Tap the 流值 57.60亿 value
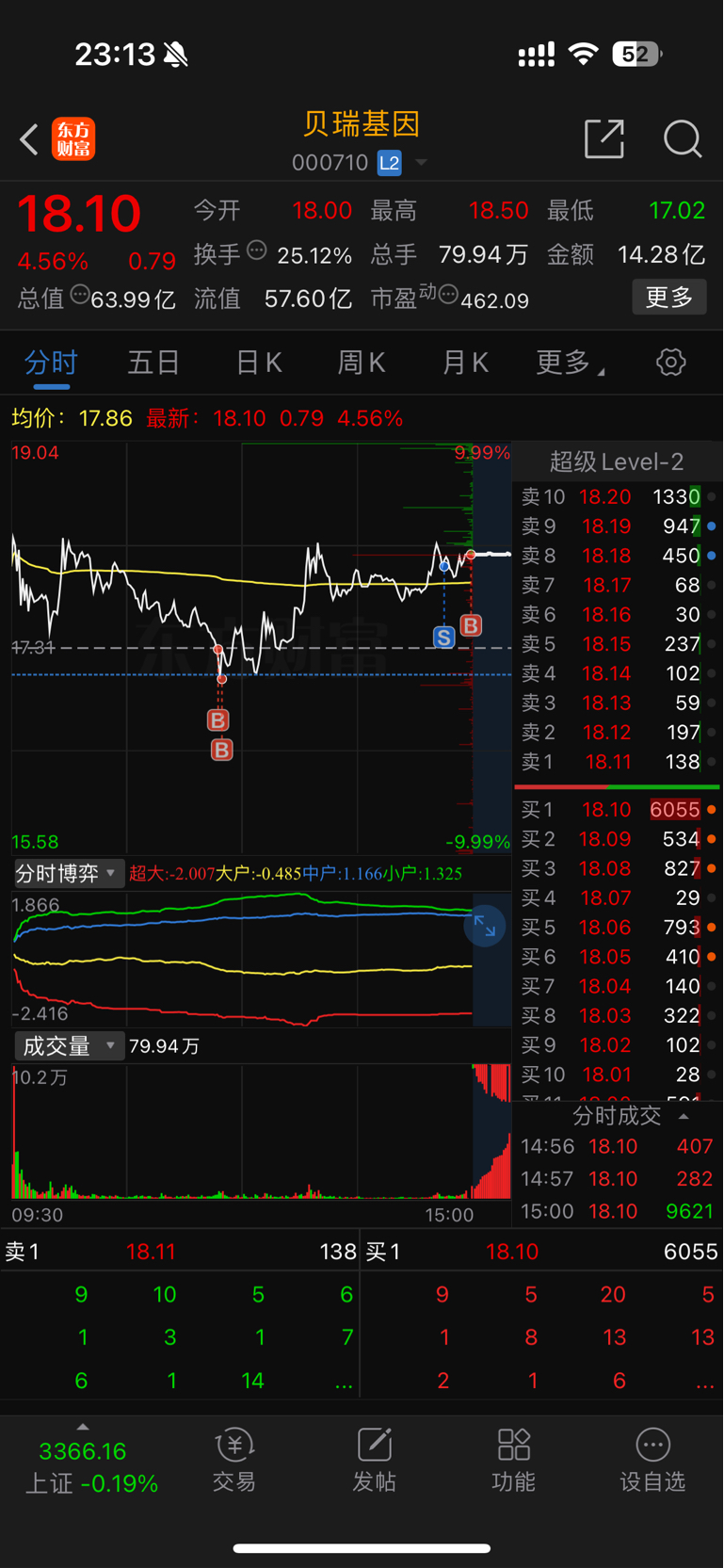724x1568 pixels. tap(308, 299)
